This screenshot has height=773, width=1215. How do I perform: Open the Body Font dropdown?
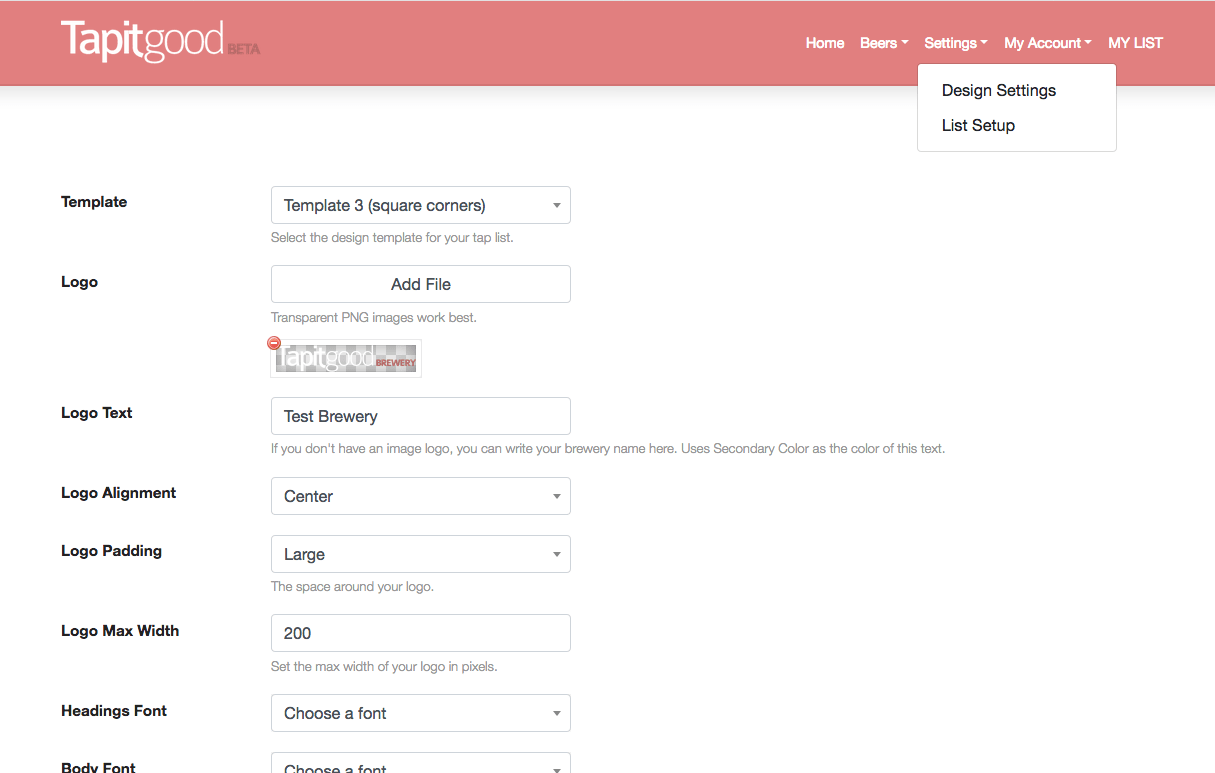(420, 765)
